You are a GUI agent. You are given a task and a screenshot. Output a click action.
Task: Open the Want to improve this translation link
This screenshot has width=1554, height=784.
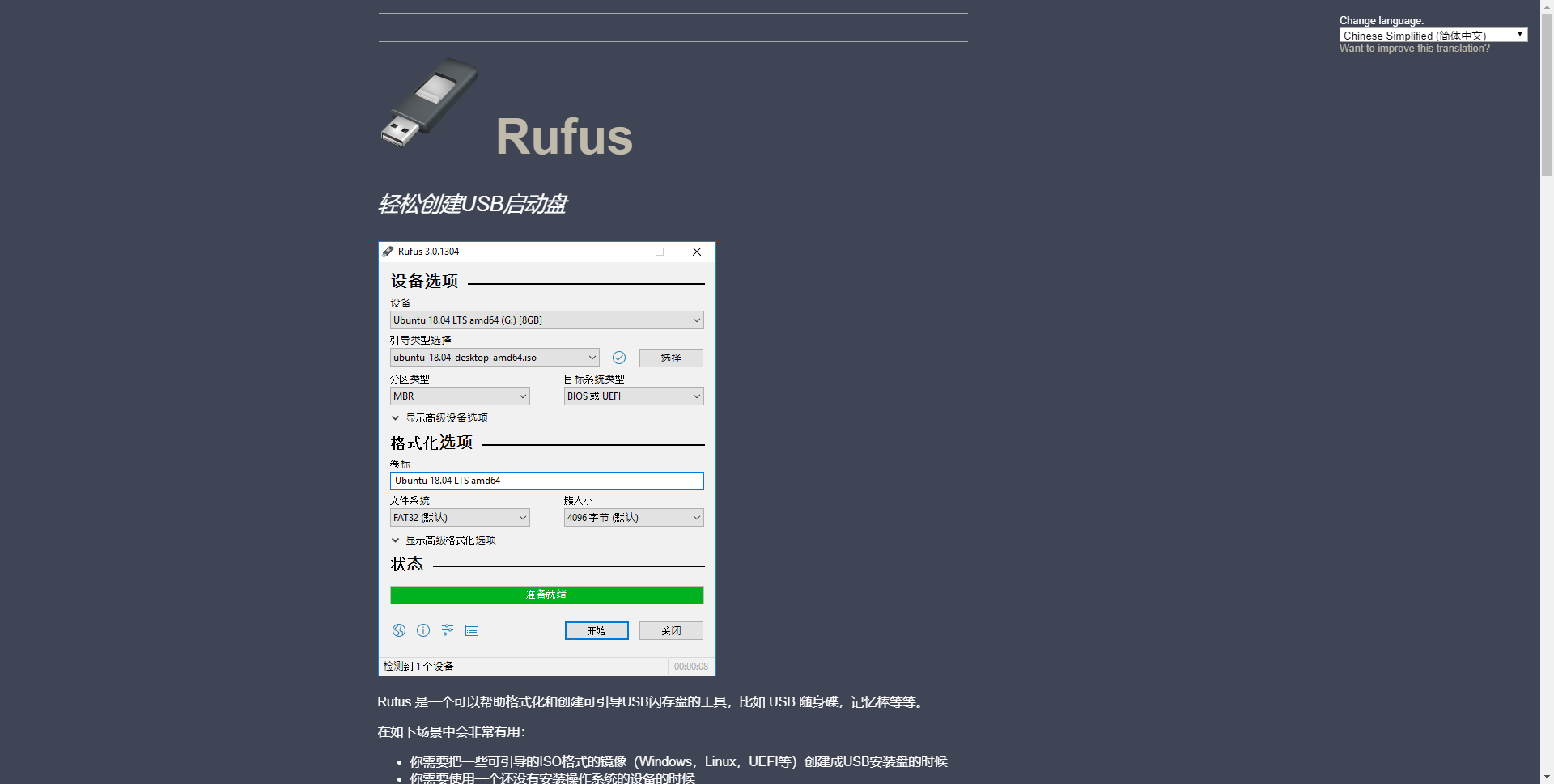click(x=1414, y=48)
